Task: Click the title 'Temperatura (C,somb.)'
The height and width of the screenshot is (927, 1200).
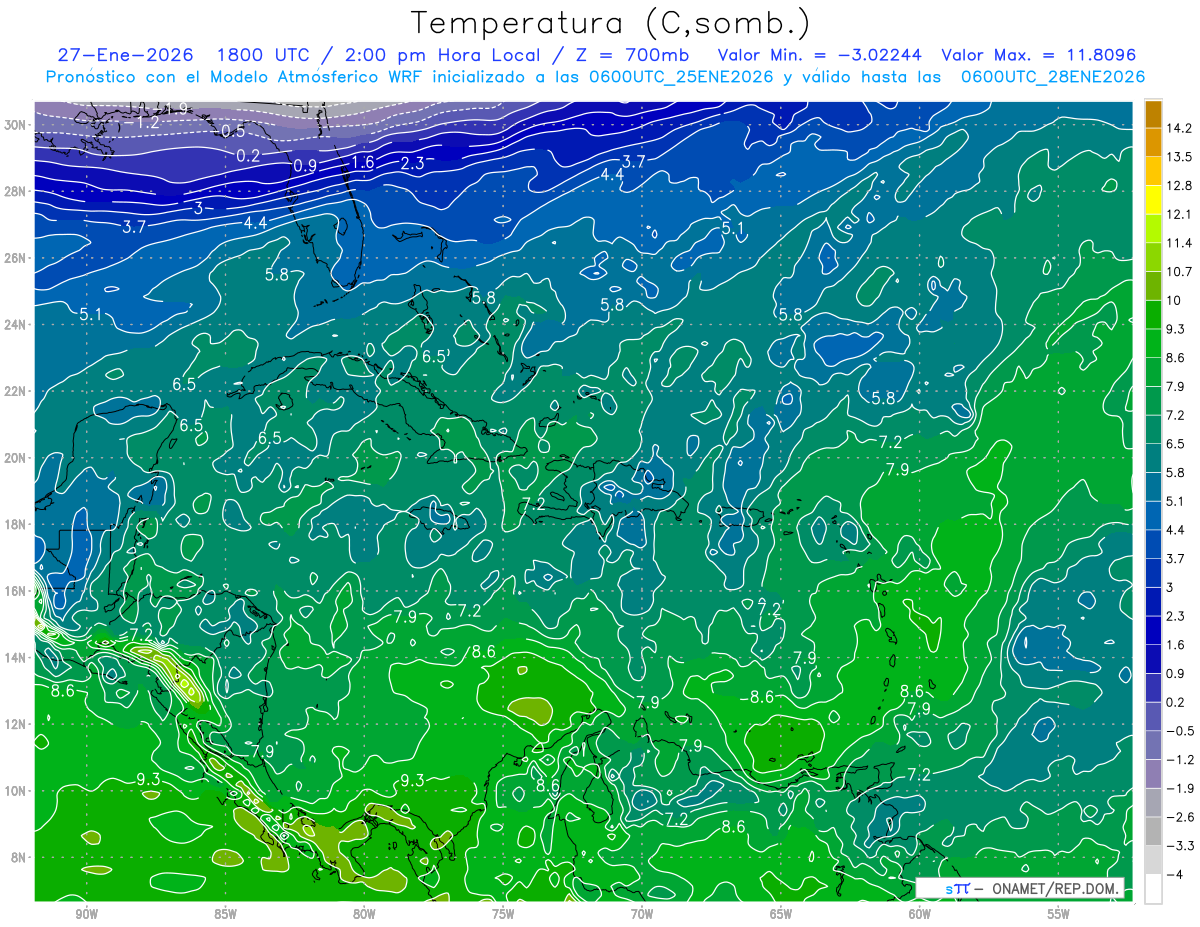Action: click(610, 22)
